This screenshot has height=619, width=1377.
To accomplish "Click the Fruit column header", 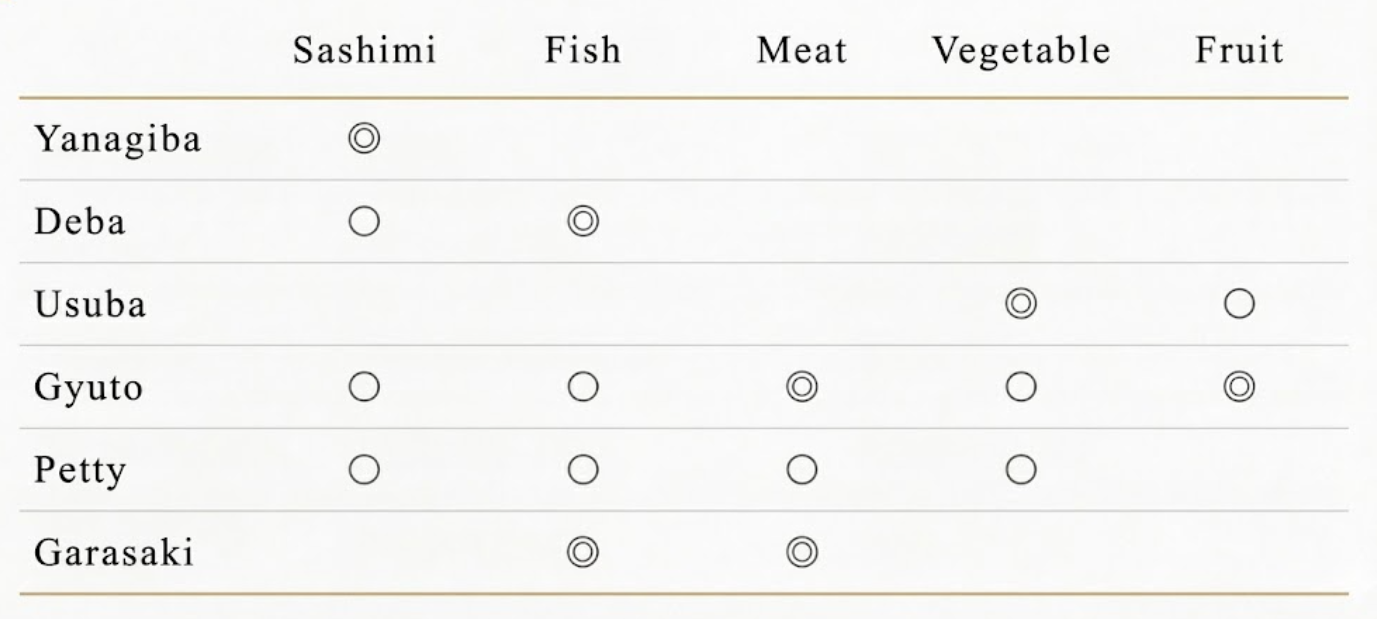I will [1238, 51].
